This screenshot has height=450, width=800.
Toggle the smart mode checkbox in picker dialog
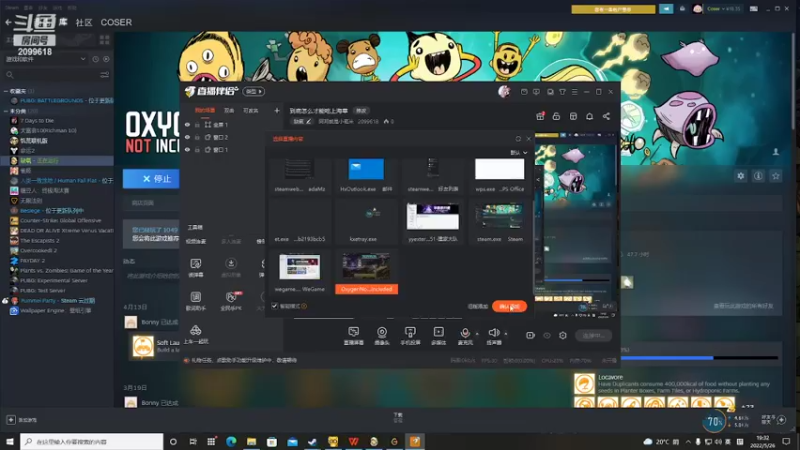274,306
